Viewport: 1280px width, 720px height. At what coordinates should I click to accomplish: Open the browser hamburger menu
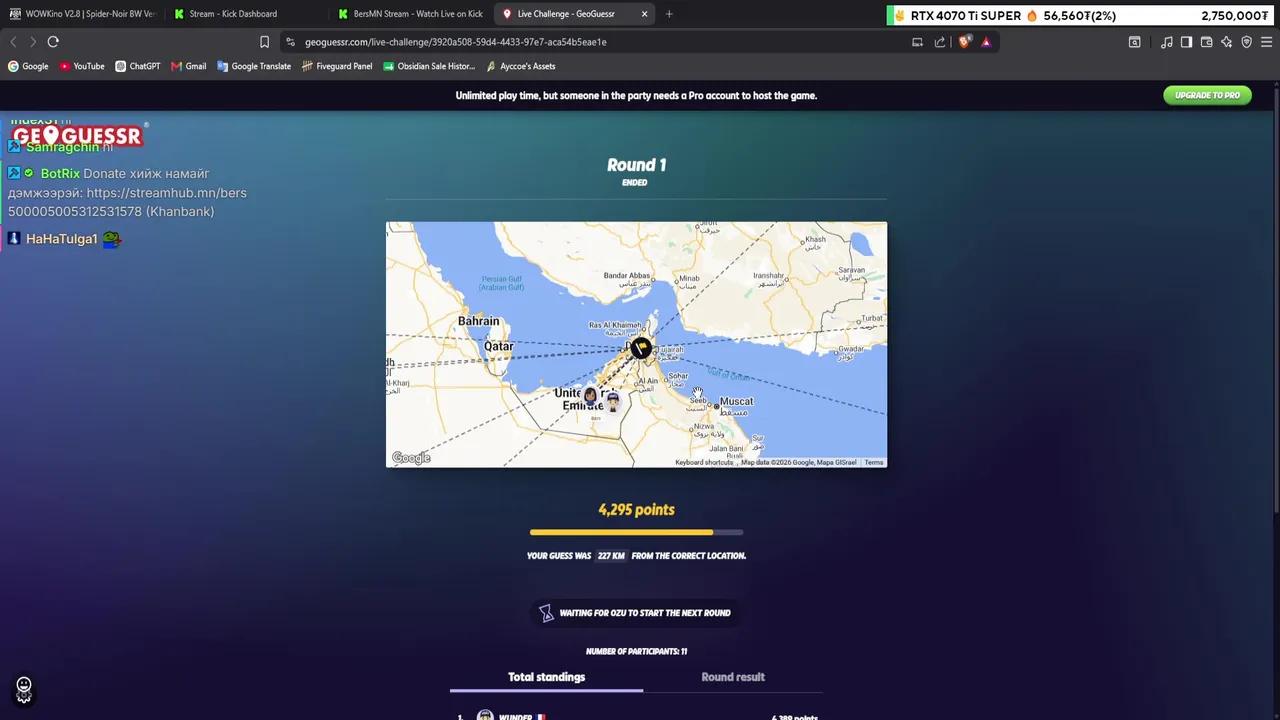click(1266, 42)
